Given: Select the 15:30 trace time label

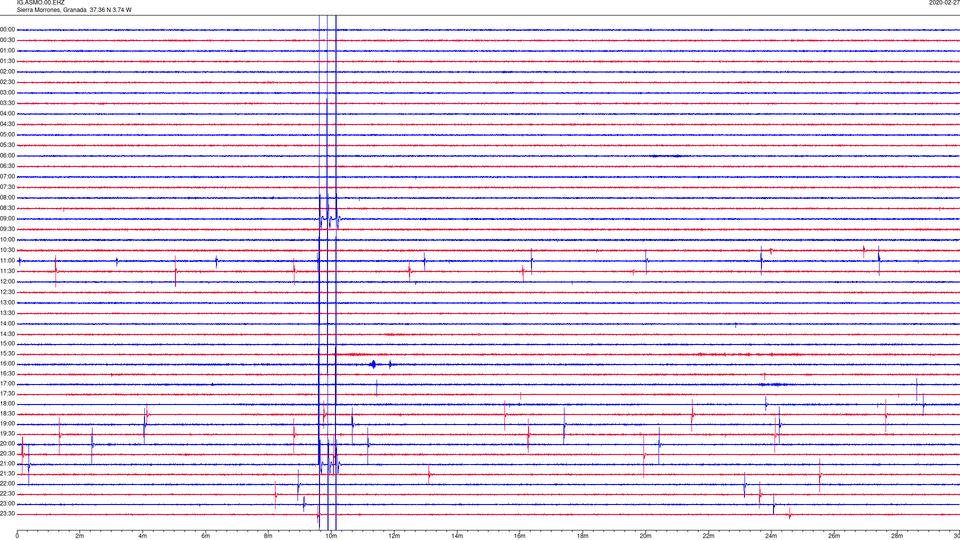Looking at the screenshot, I should point(7,354).
